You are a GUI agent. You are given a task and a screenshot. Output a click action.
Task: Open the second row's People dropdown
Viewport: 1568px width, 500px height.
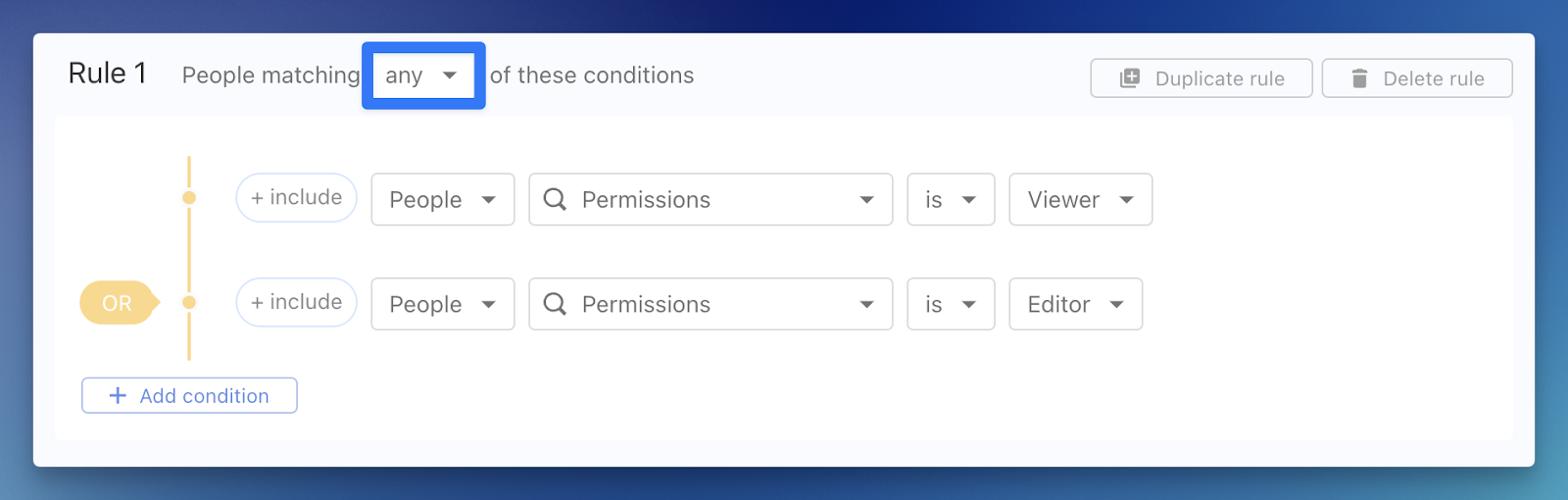[442, 304]
